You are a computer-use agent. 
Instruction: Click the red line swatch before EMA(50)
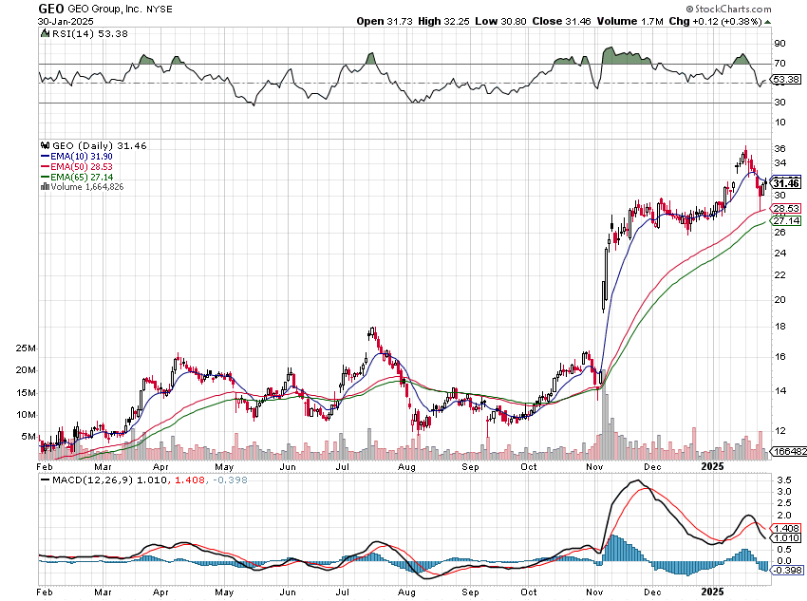point(45,167)
